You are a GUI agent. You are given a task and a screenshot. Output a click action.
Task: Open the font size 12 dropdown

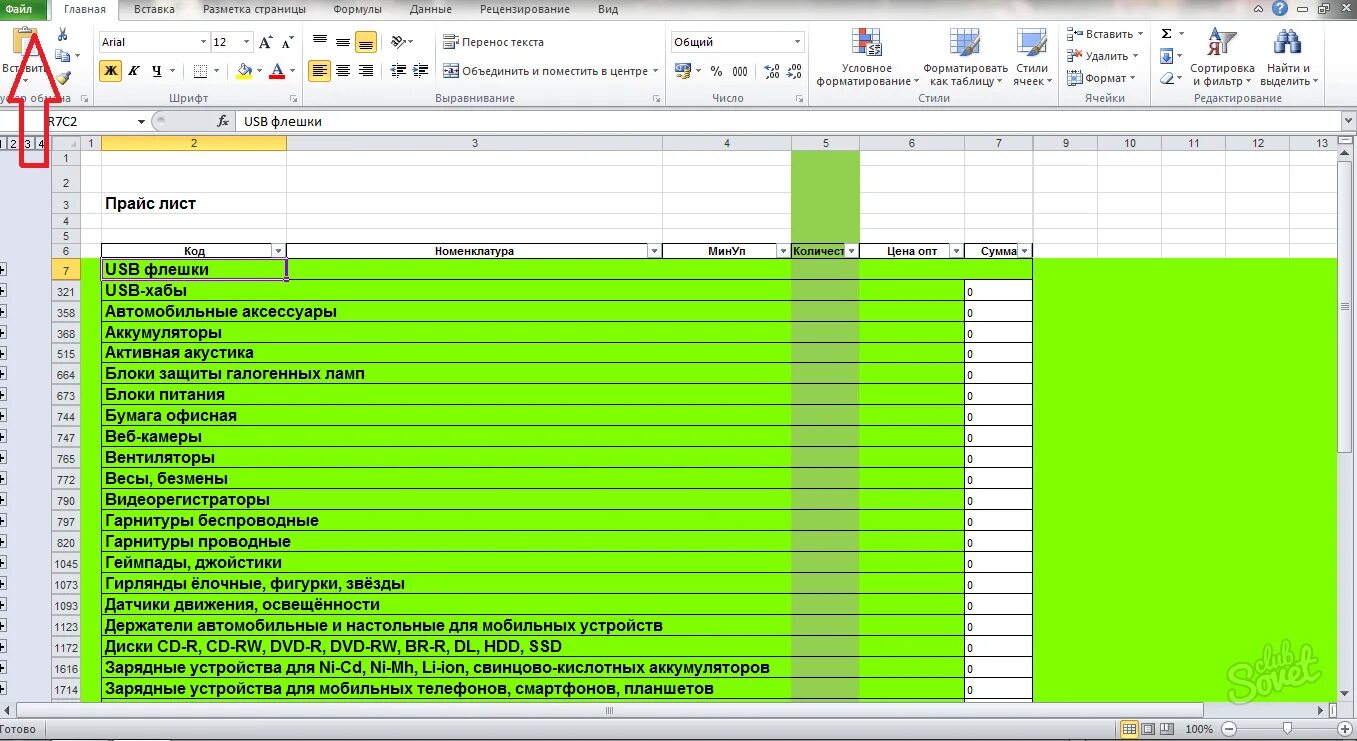[247, 42]
